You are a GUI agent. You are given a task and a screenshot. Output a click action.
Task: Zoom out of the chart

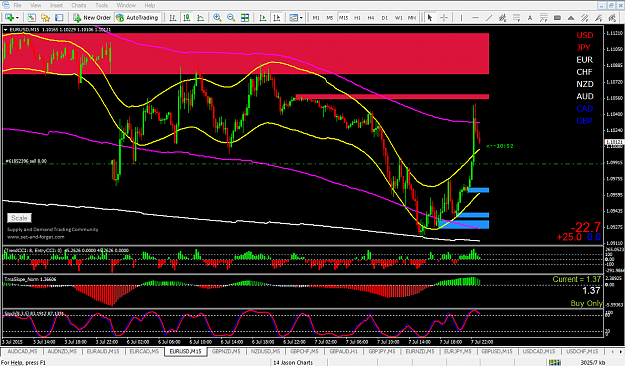231,18
